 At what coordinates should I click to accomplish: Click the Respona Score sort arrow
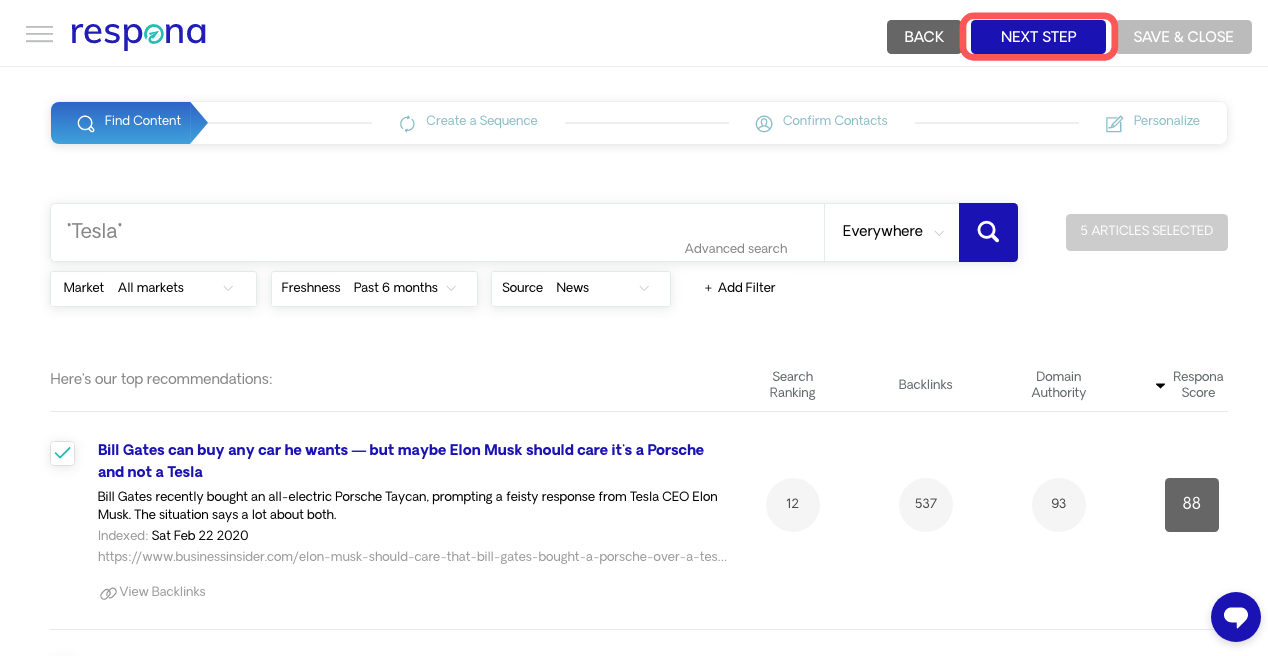point(1160,385)
